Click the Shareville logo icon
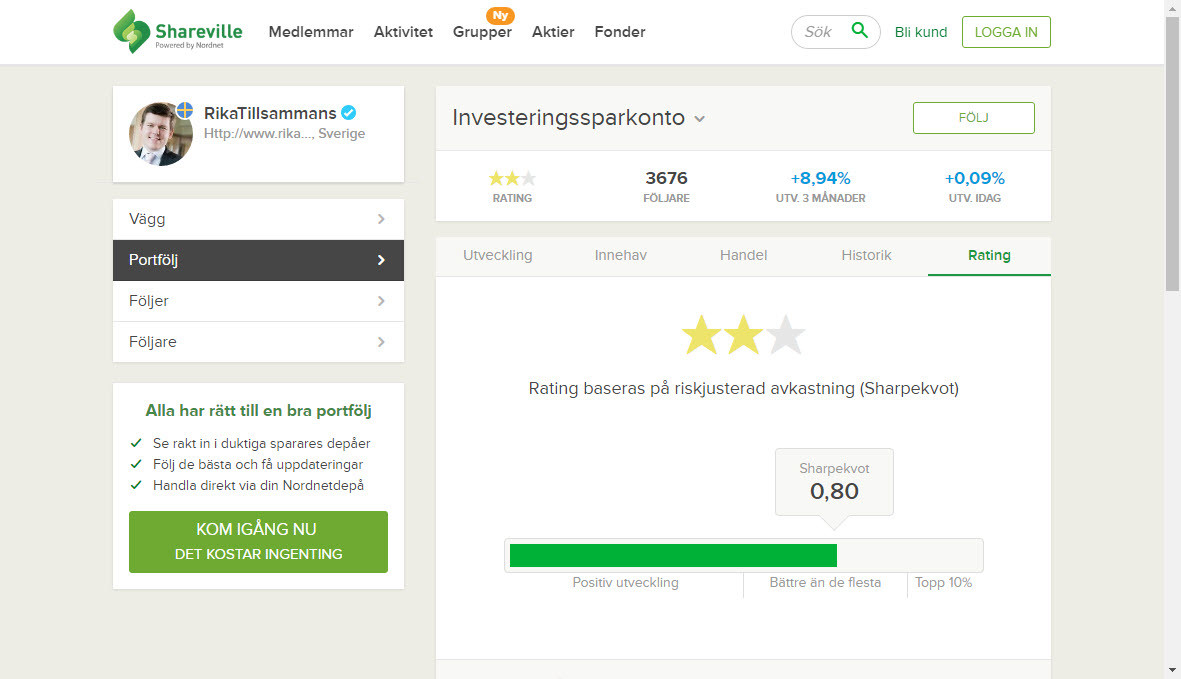This screenshot has width=1181, height=679. 132,31
